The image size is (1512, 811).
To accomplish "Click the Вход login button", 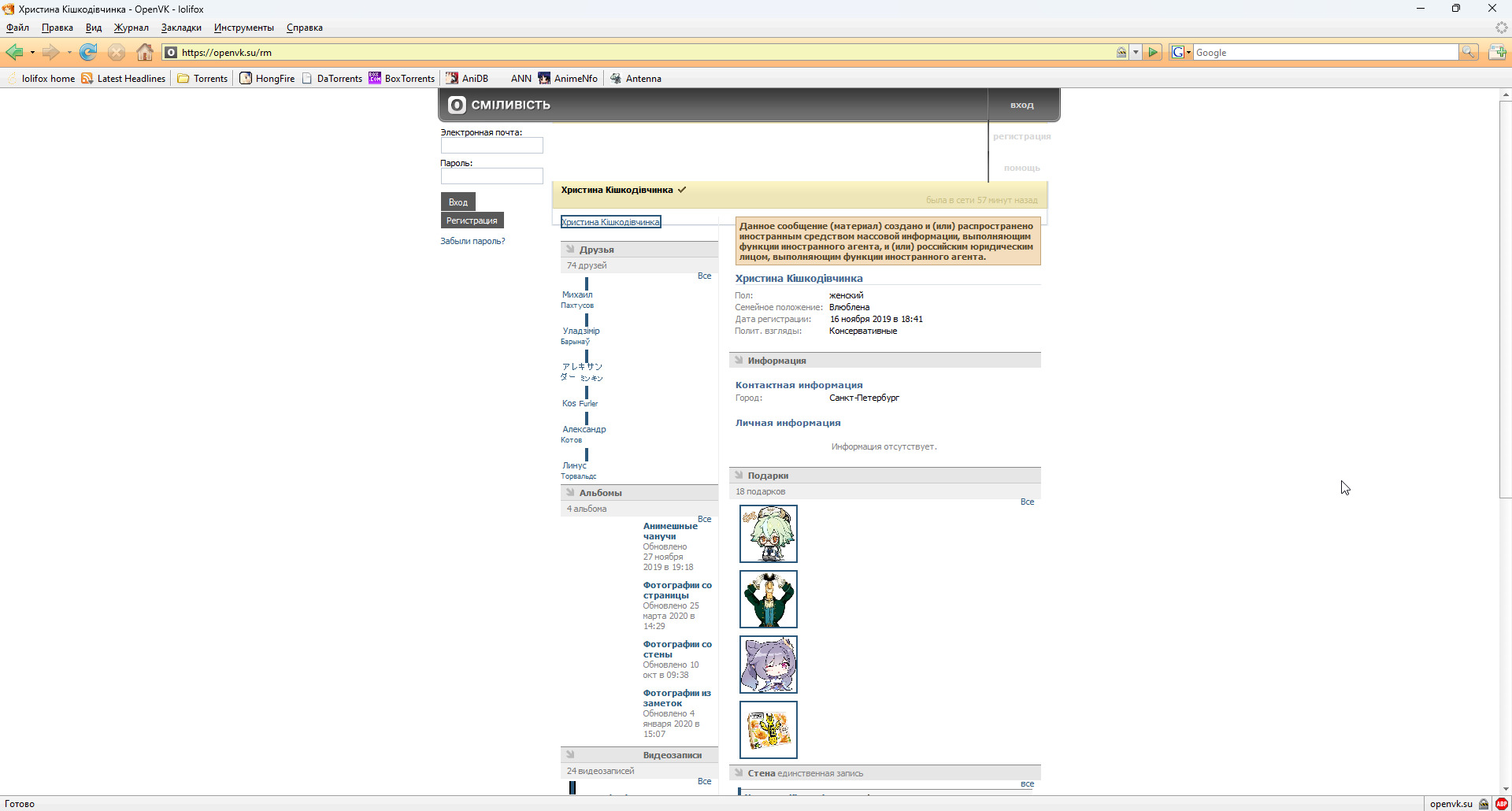I will tap(458, 202).
